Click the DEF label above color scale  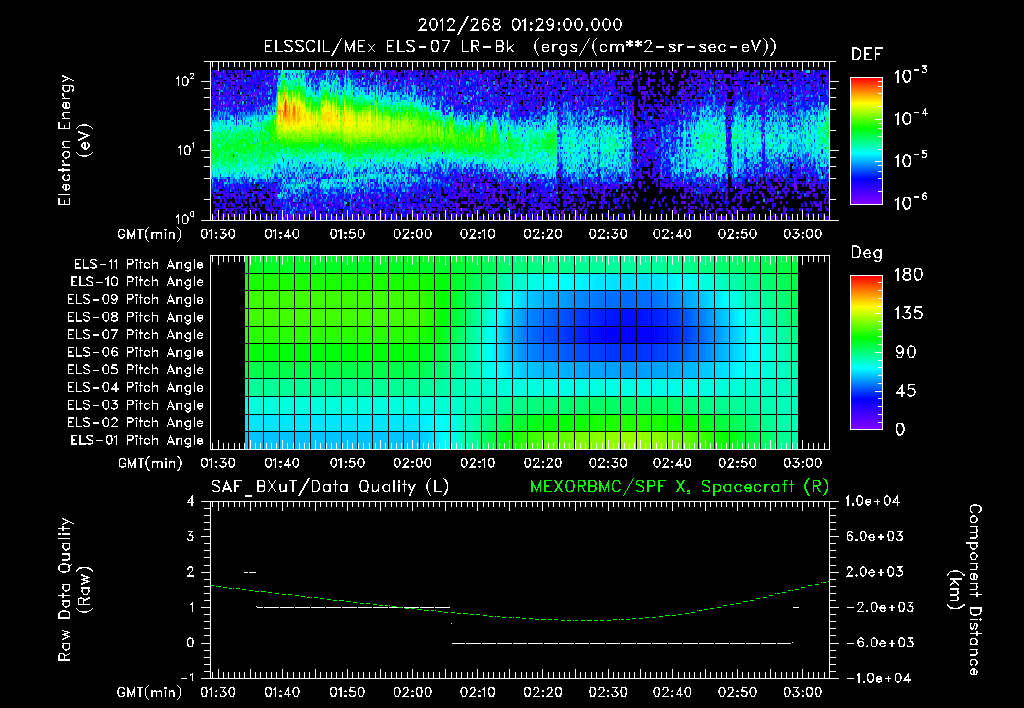coord(867,55)
